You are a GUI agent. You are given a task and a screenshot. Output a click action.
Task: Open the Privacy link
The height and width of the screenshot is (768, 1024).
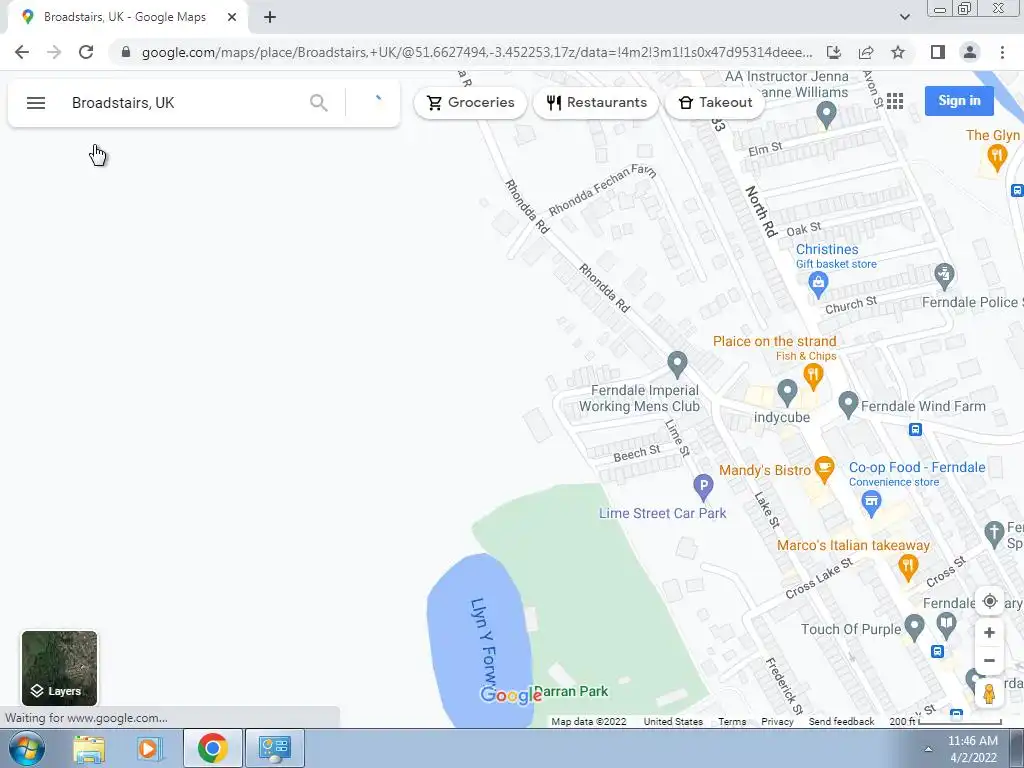pos(777,721)
